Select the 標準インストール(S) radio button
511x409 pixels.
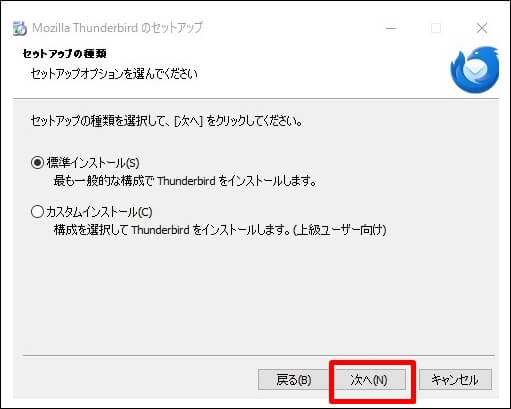click(x=37, y=163)
